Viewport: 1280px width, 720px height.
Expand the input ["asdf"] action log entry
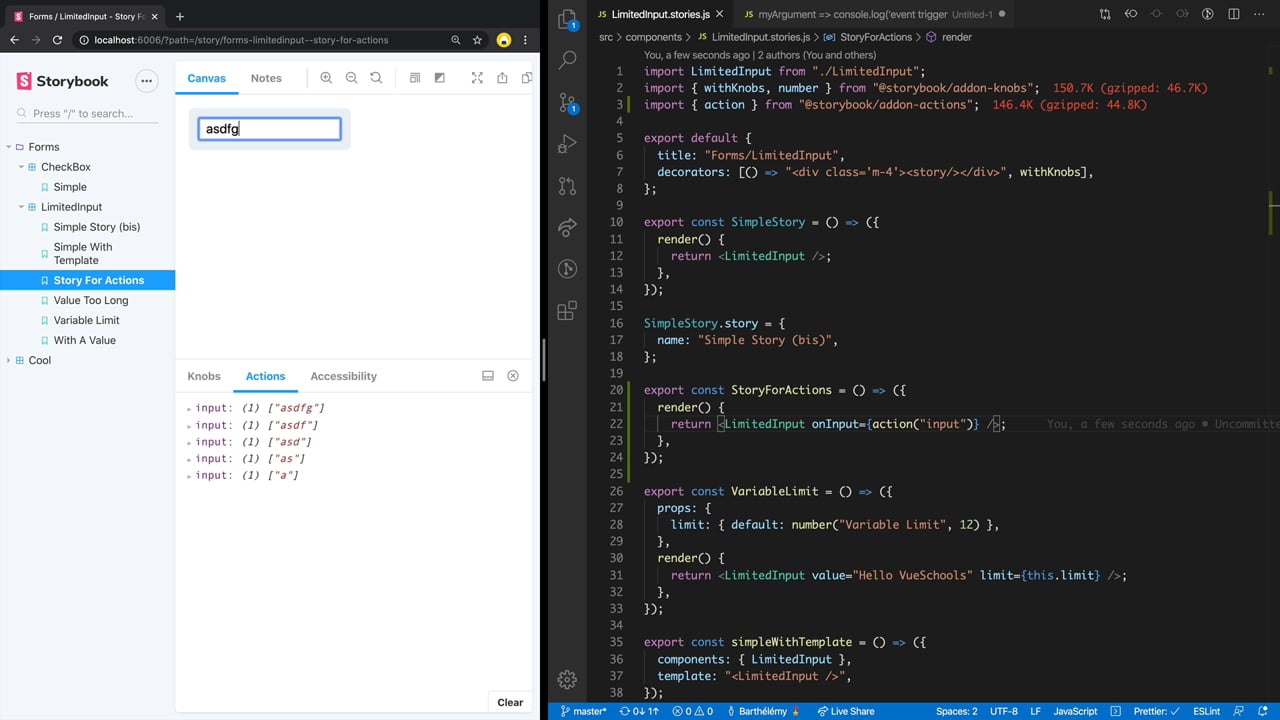(189, 425)
